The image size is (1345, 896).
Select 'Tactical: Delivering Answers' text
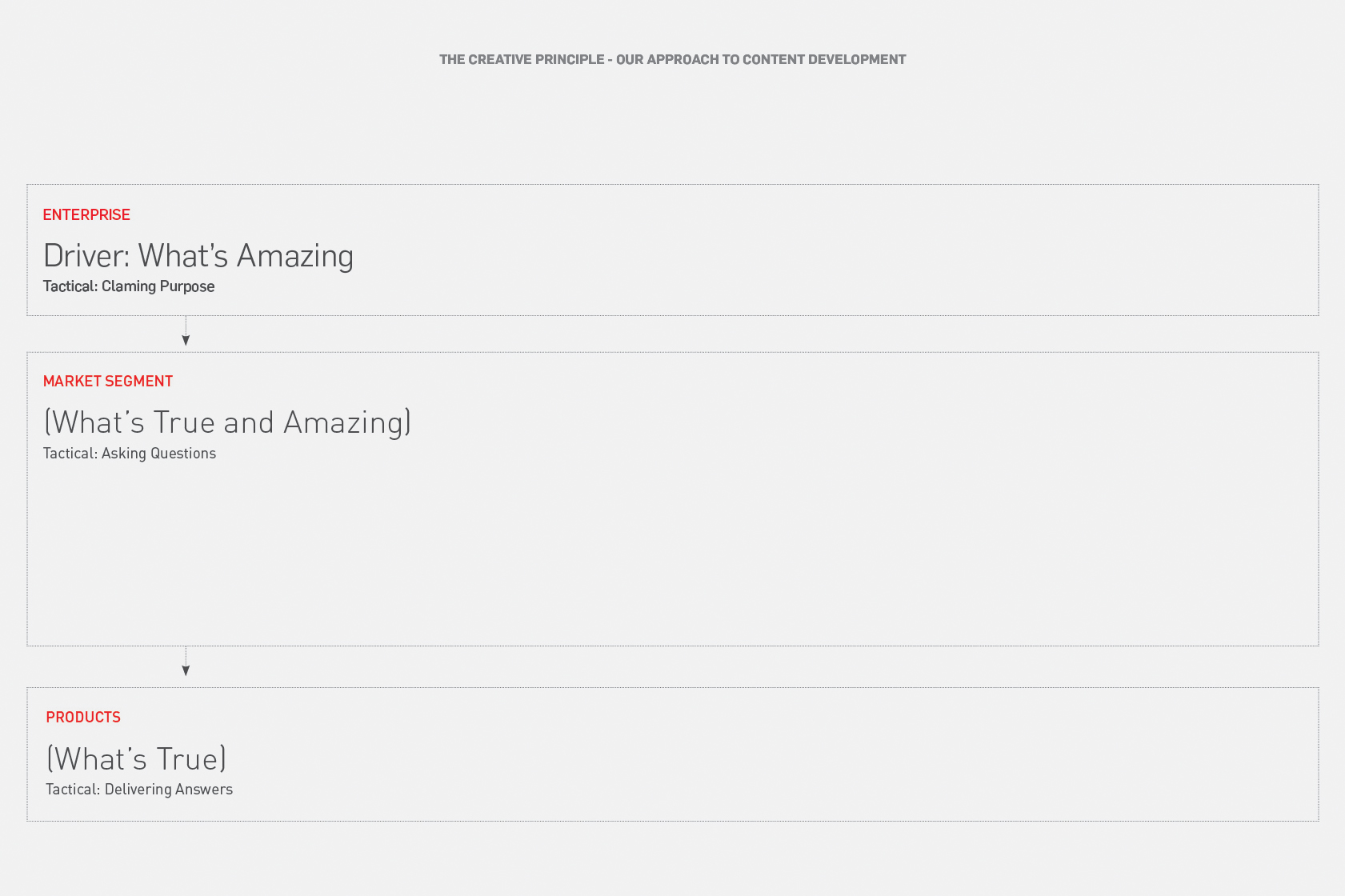coord(139,790)
